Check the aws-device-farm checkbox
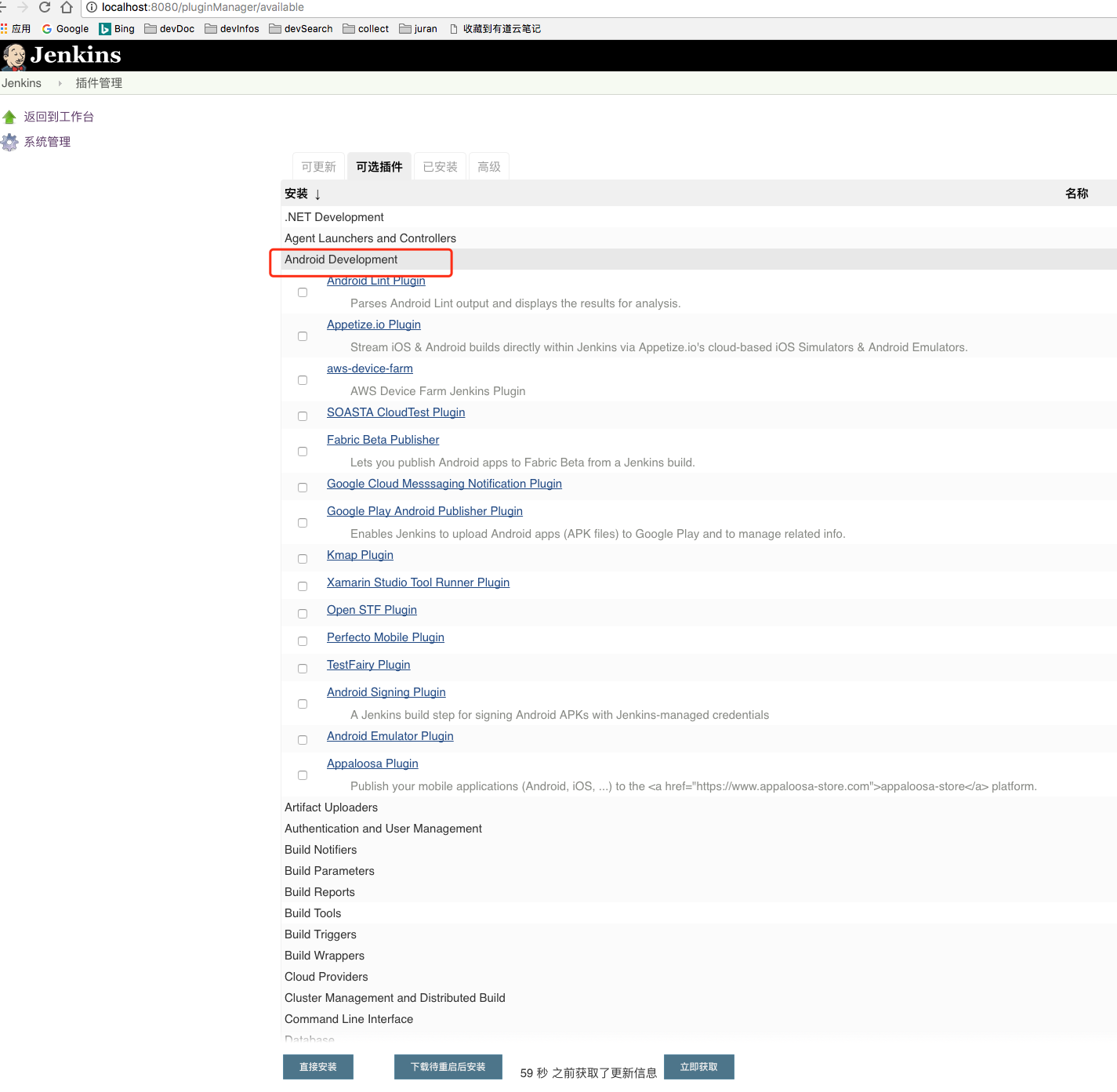The width and height of the screenshot is (1117, 1092). (303, 380)
